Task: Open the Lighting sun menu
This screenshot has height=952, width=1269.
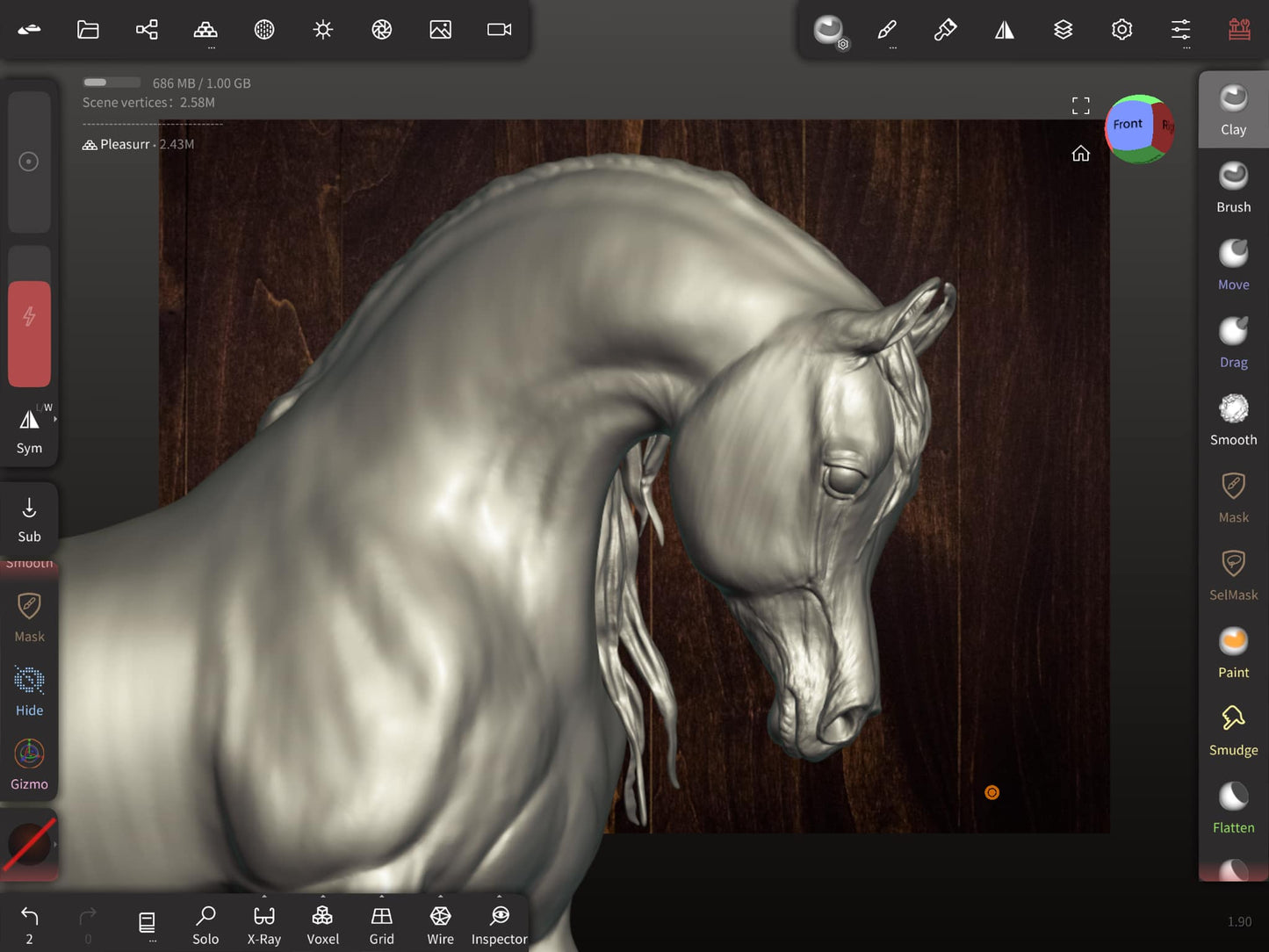Action: pos(323,30)
